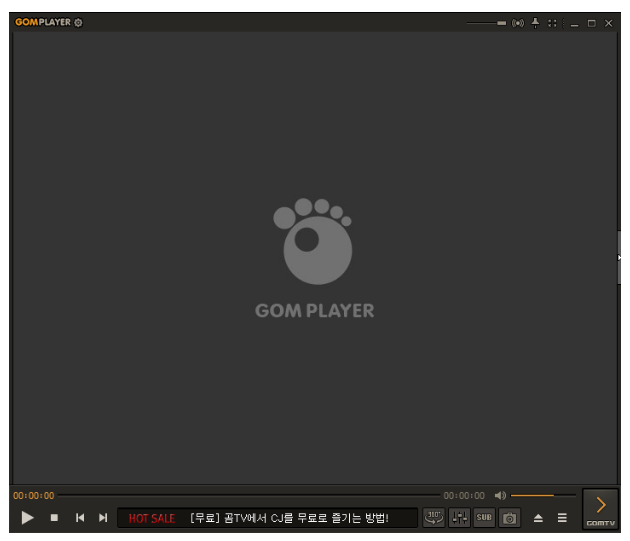Screen dimensions: 630x541
Task: Open file with the eject icon
Action: [538, 518]
